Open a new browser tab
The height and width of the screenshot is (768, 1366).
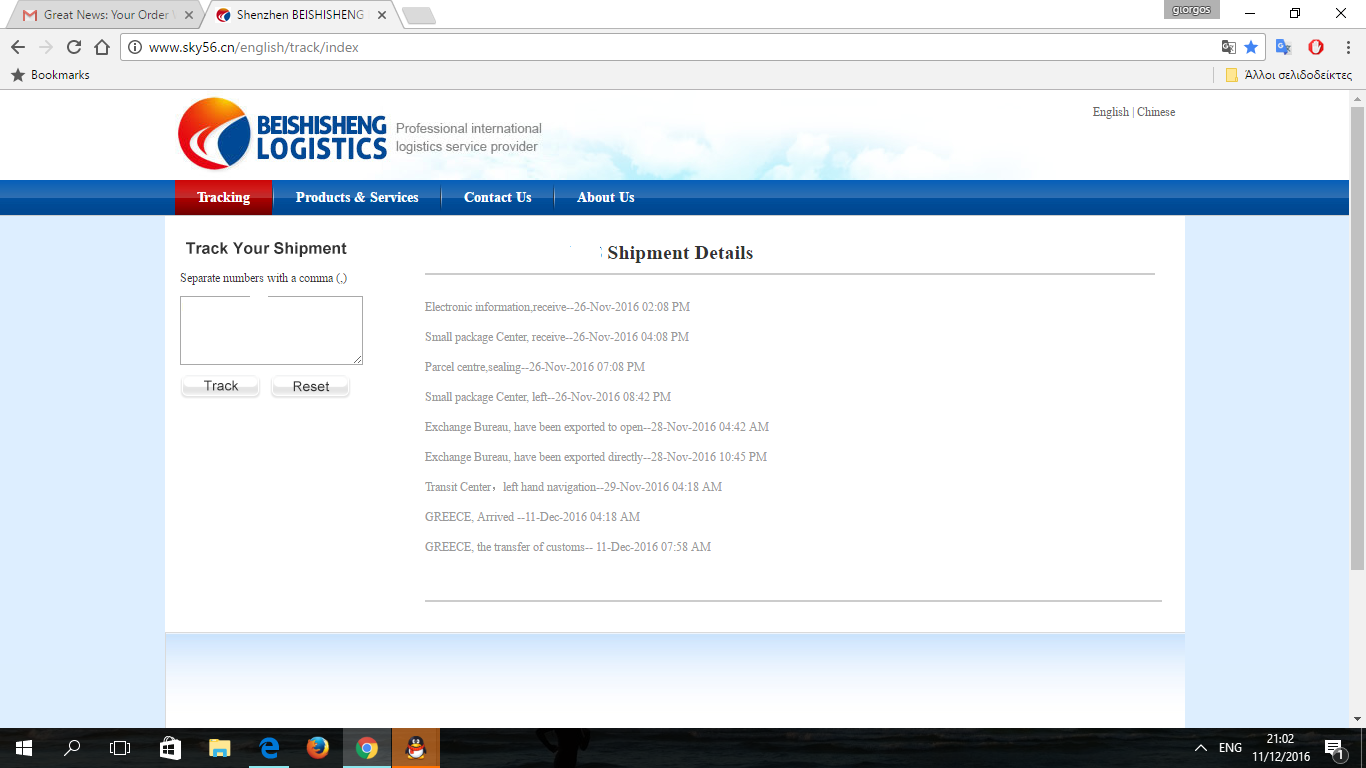[418, 15]
